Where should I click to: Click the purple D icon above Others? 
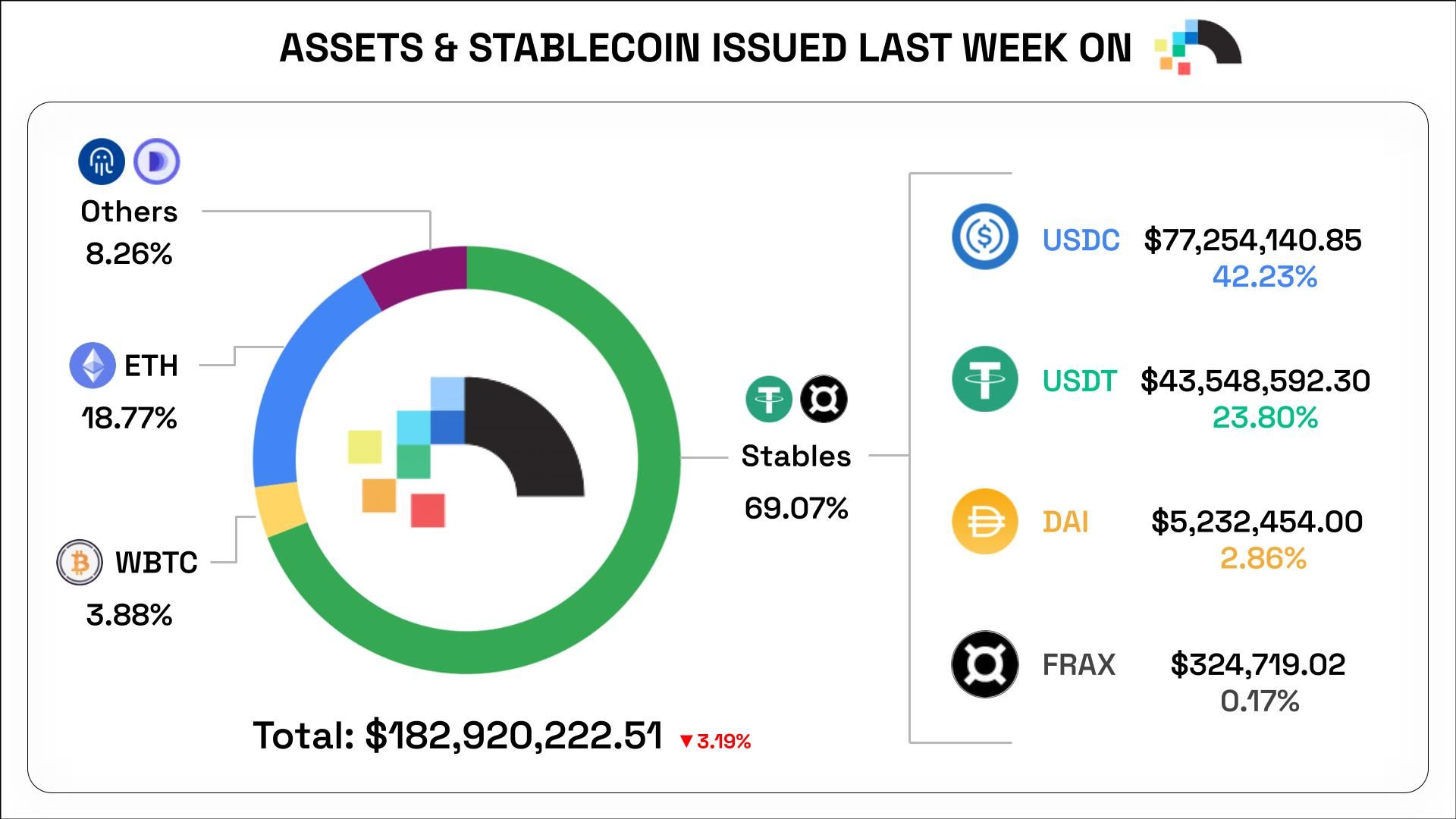157,162
